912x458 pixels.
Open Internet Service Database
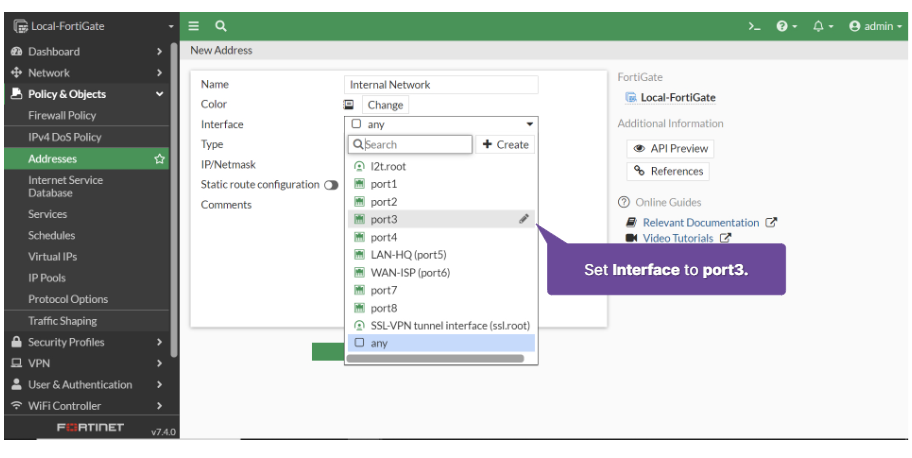point(65,186)
